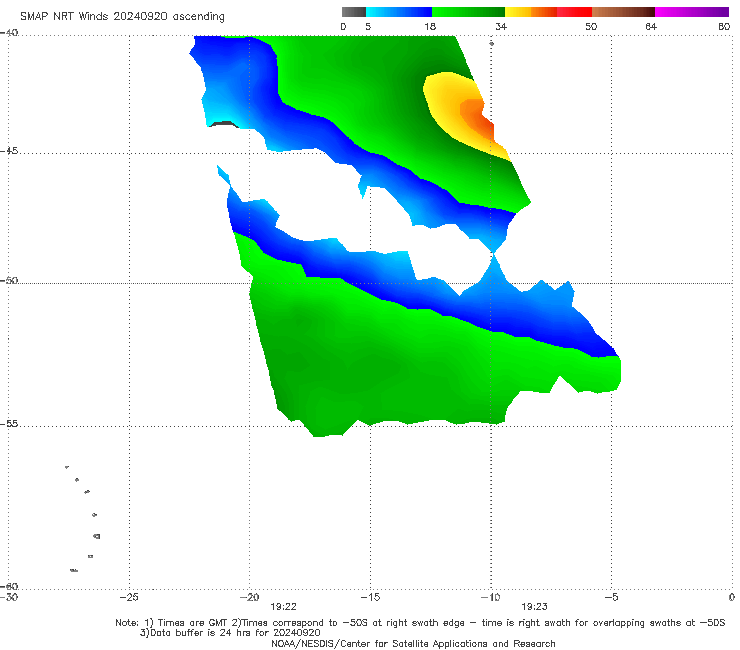Click the red segment of the color bar
Image resolution: width=740 pixels, height=650 pixels.
tap(574, 12)
